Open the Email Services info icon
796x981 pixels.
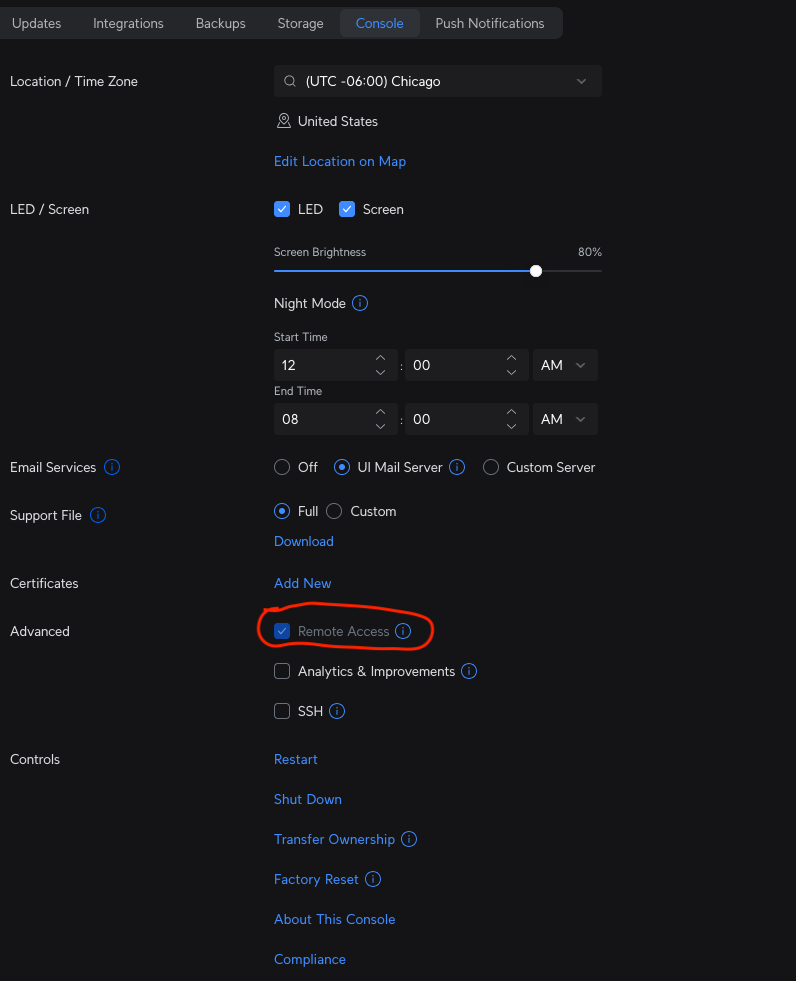click(112, 467)
